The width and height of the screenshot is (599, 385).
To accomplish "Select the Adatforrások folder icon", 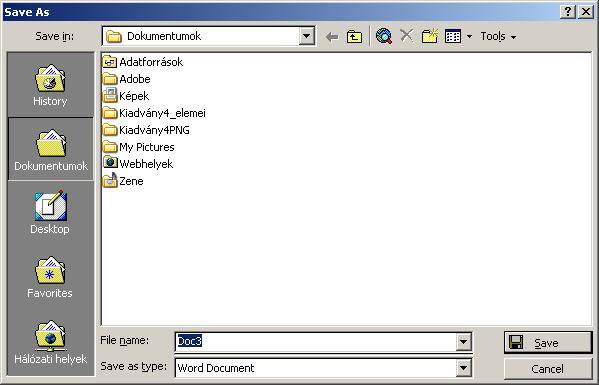I will coord(110,62).
